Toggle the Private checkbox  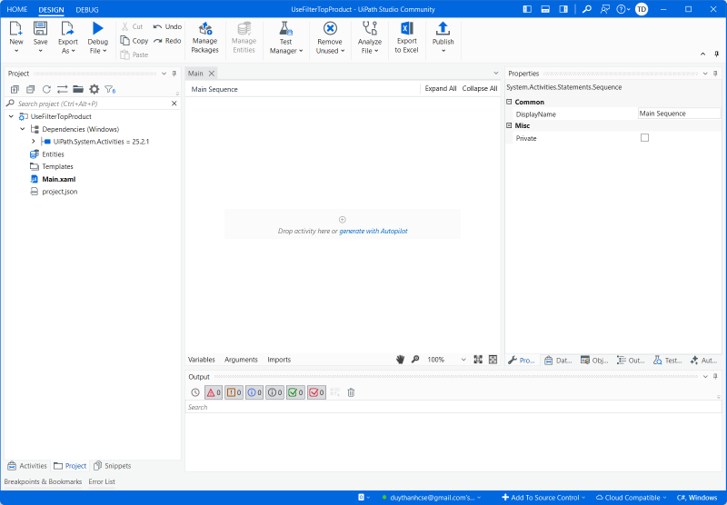tap(644, 138)
